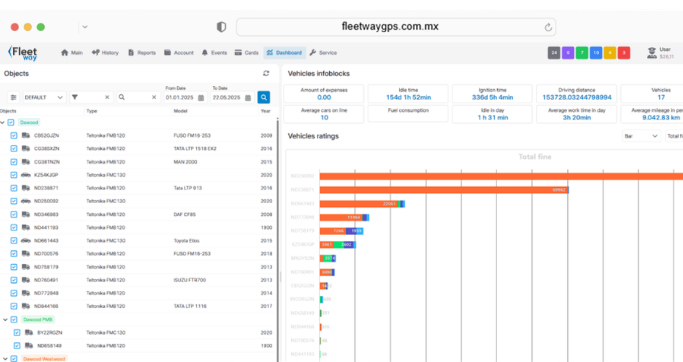The image size is (683, 362).
Task: Go to the Reports section
Action: (142, 53)
